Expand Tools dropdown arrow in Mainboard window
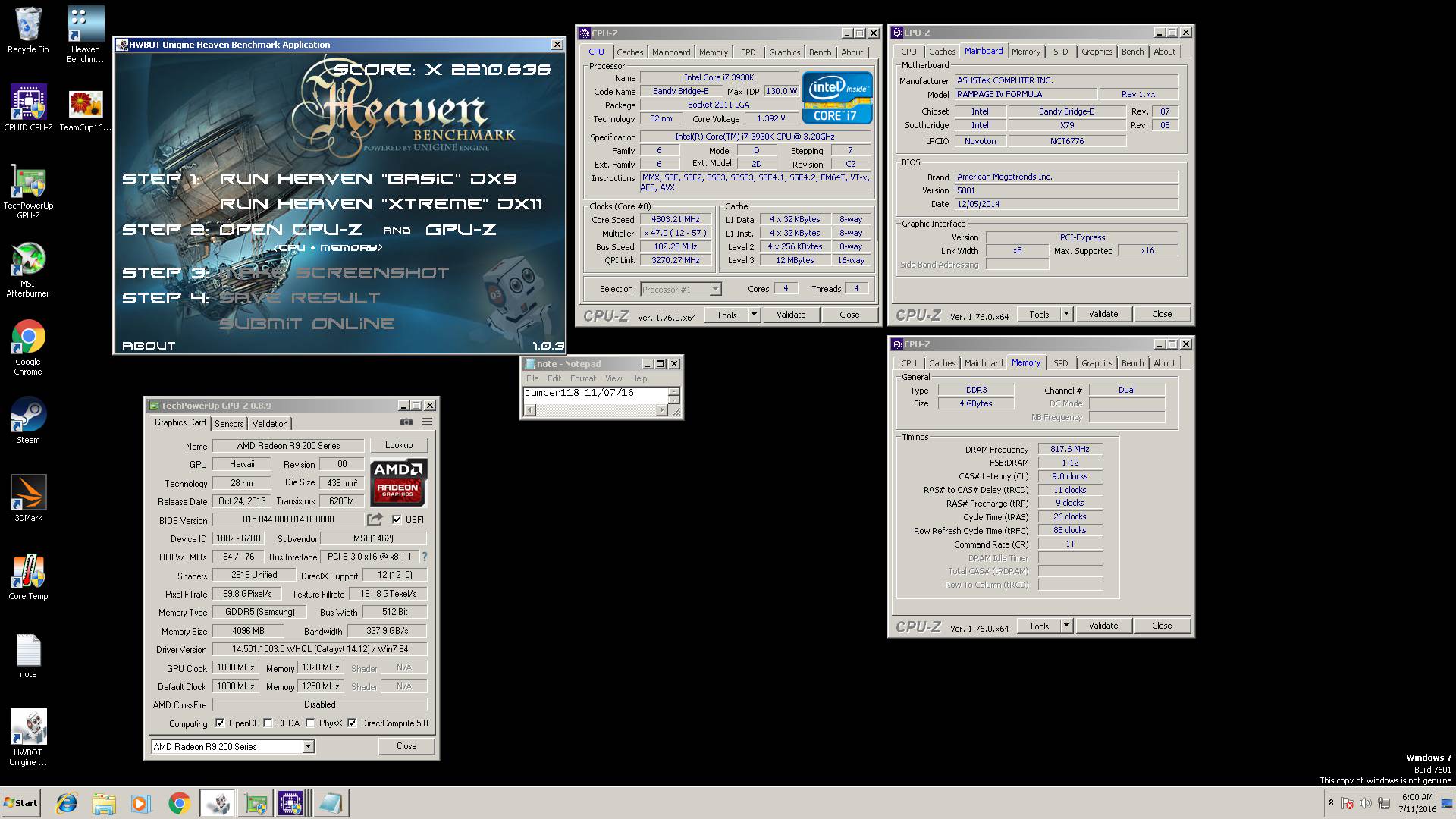Screen dimensions: 1456x819 click(1066, 314)
